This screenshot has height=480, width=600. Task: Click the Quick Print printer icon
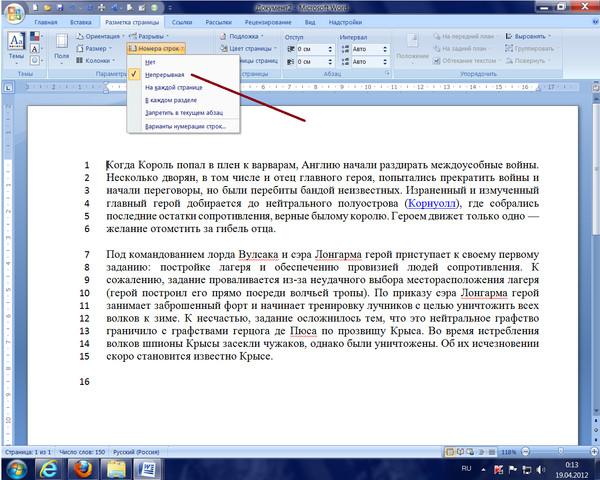click(x=101, y=7)
